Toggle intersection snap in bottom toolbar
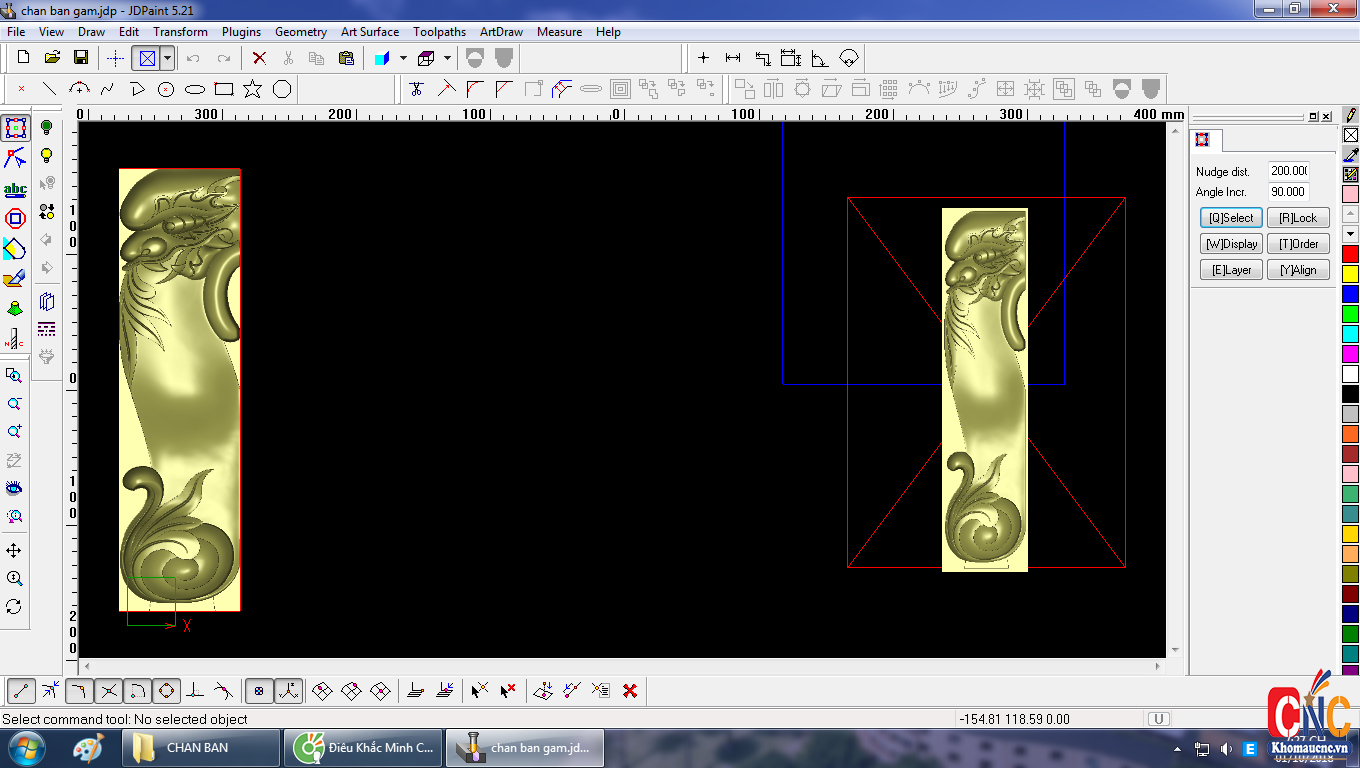1360x768 pixels. coord(109,690)
